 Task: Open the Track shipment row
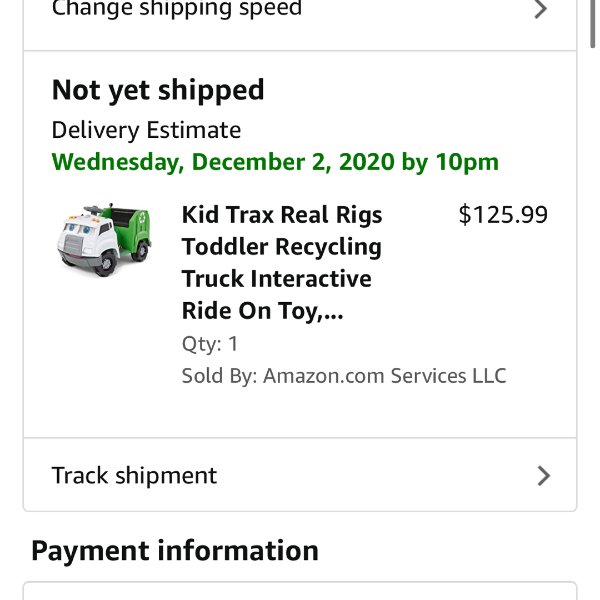click(x=300, y=474)
